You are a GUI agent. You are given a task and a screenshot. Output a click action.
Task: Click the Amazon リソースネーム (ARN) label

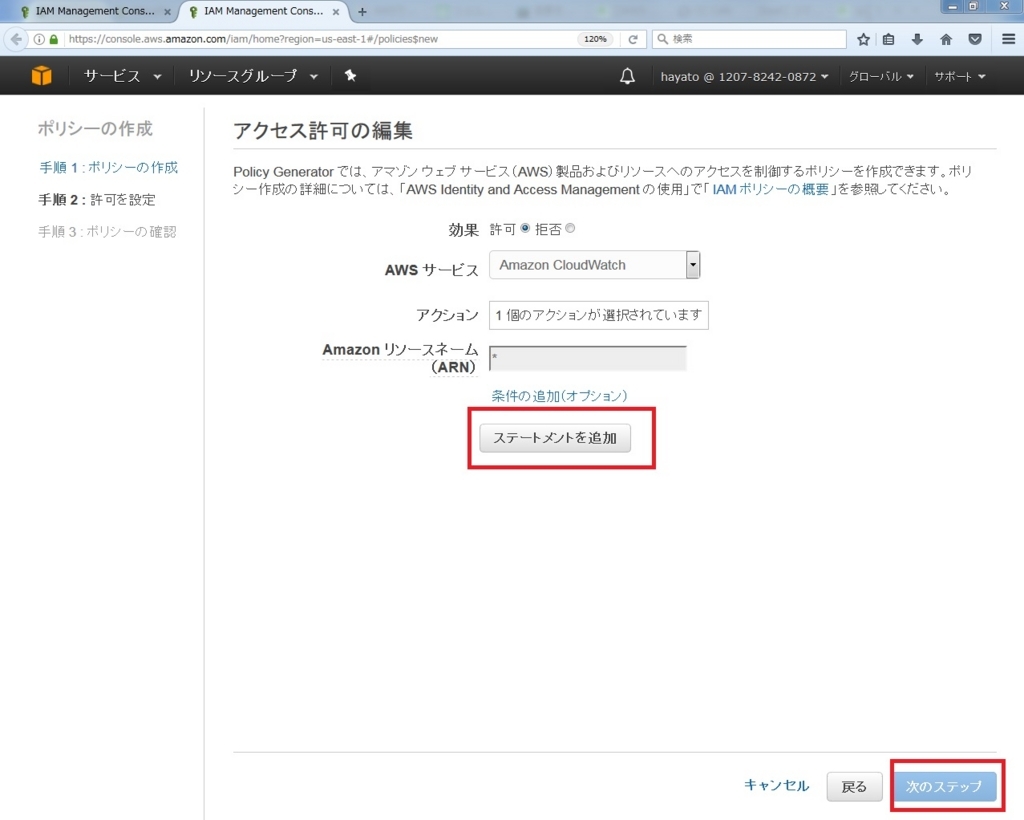[400, 358]
